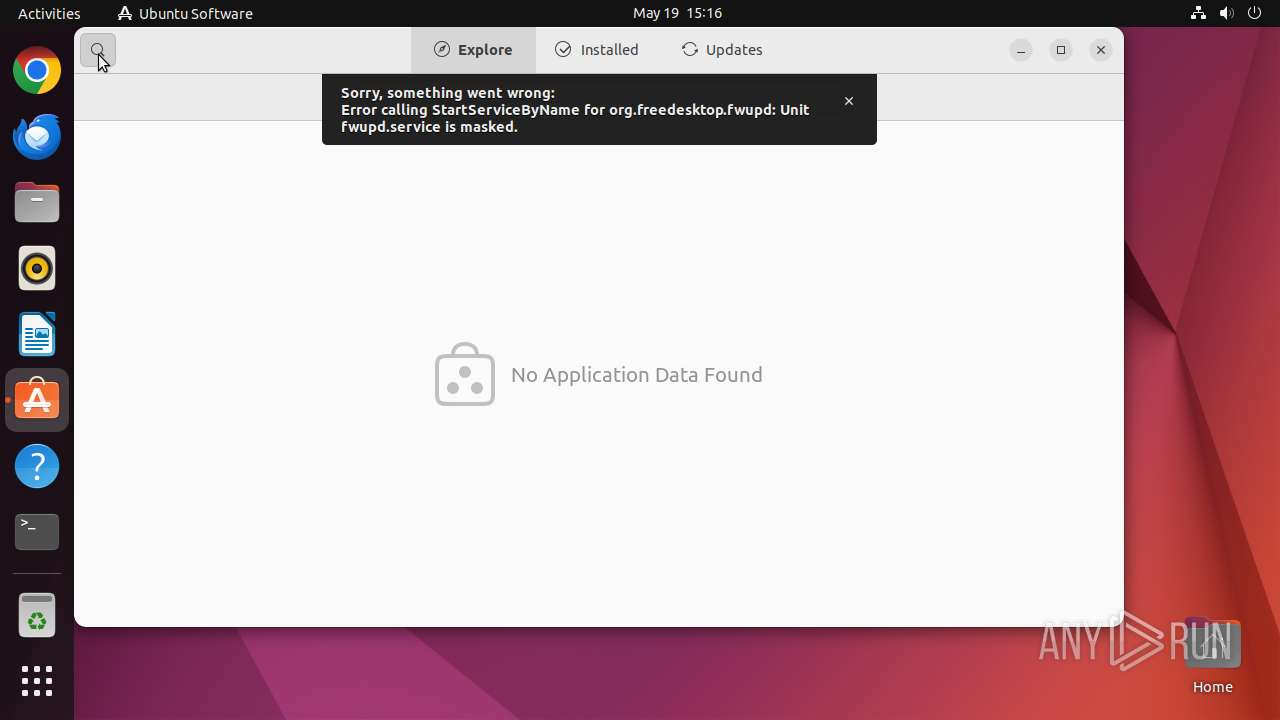Screen dimensions: 1280x720
Task: Open the clock and calendar panel
Action: point(677,13)
